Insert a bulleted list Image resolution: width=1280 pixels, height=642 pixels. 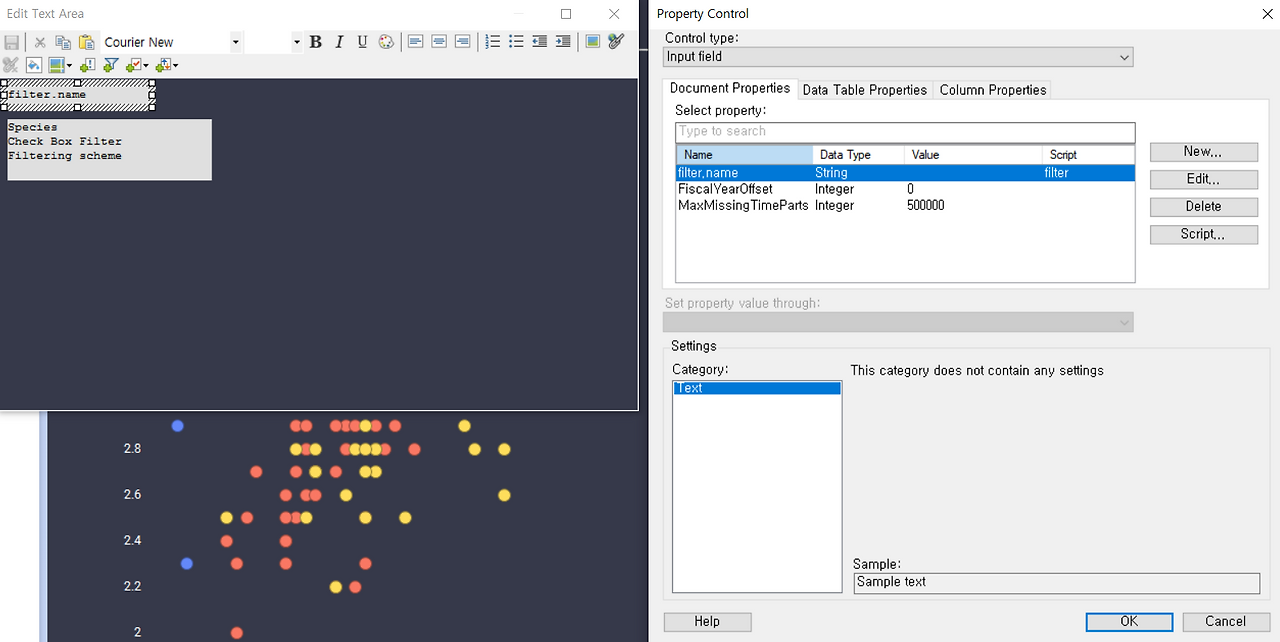click(515, 41)
